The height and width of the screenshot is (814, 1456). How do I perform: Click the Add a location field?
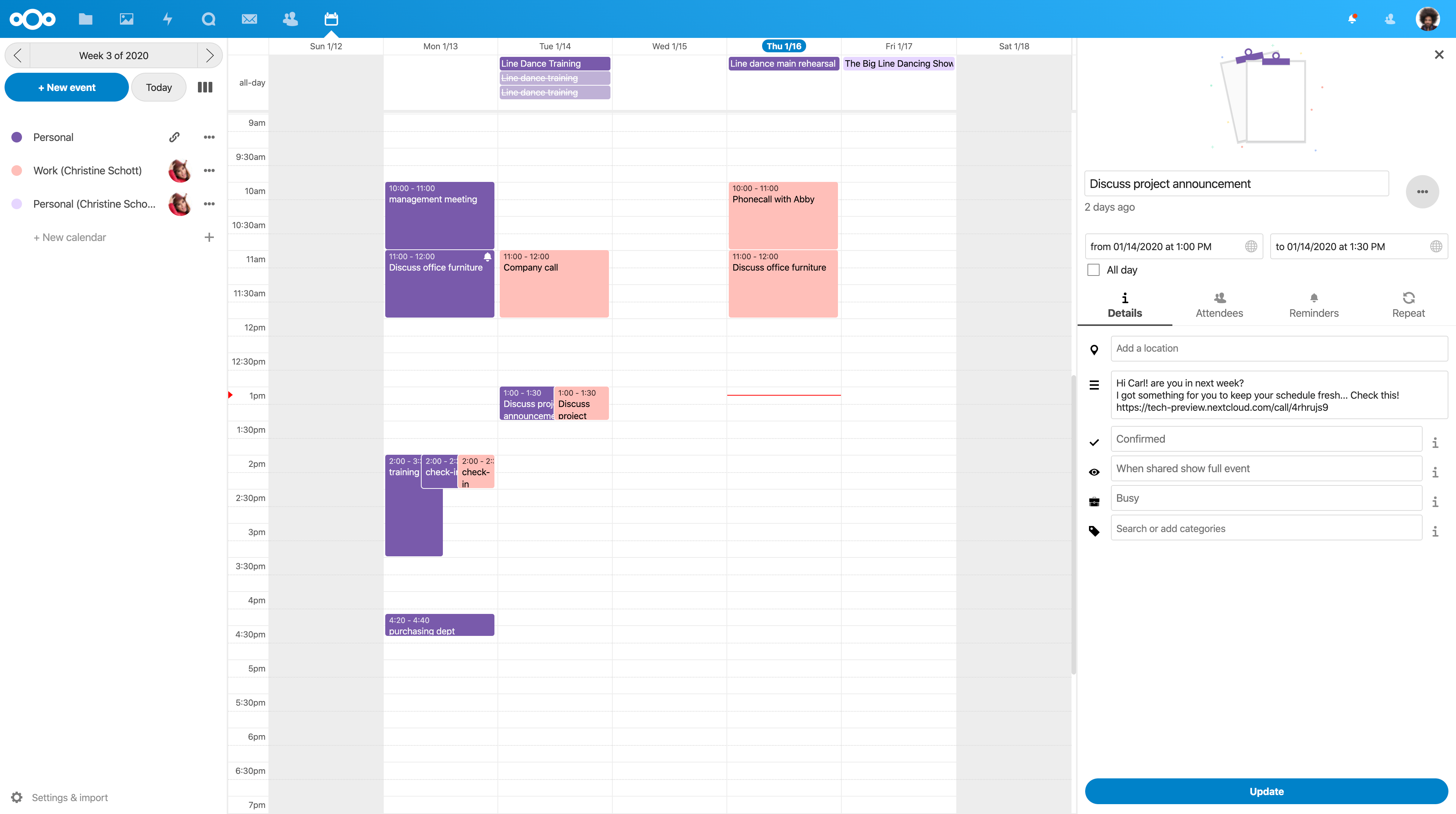click(1279, 349)
